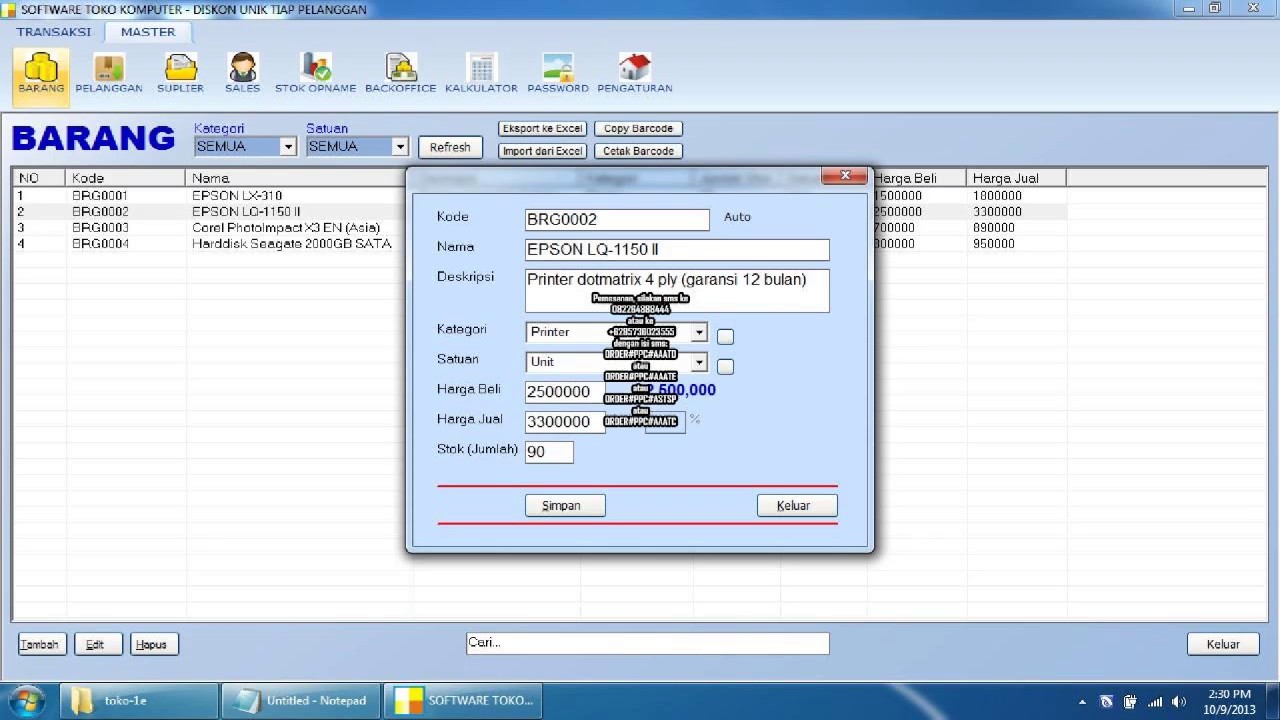
Task: Launch the KALKULATOR icon
Action: tap(481, 75)
